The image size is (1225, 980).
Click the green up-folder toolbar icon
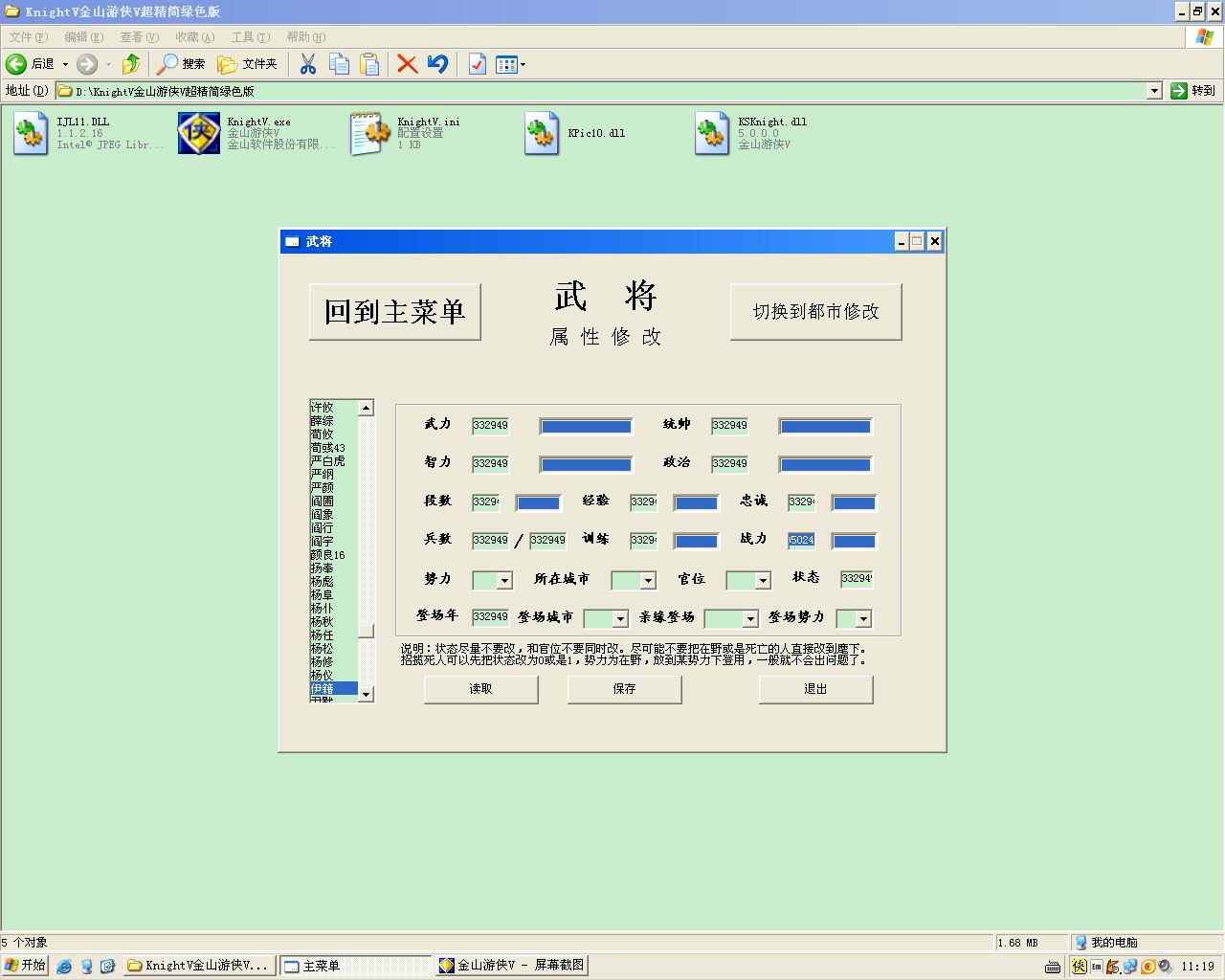(x=131, y=64)
